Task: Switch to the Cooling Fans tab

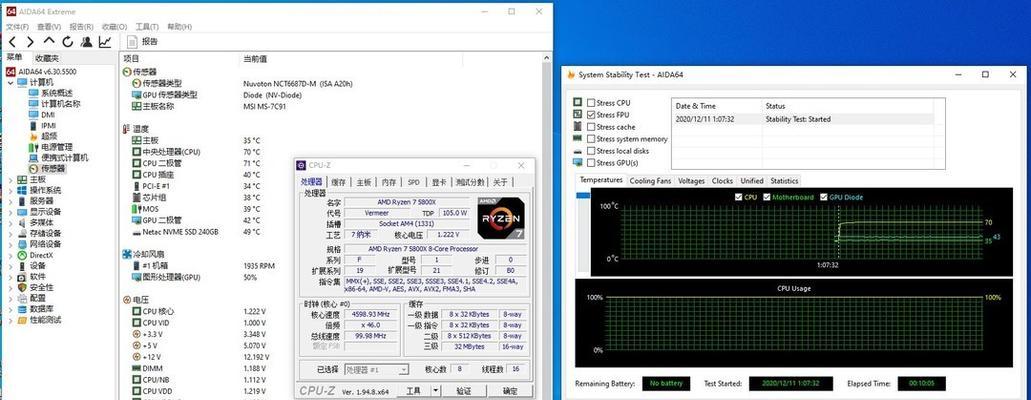Action: pos(650,181)
